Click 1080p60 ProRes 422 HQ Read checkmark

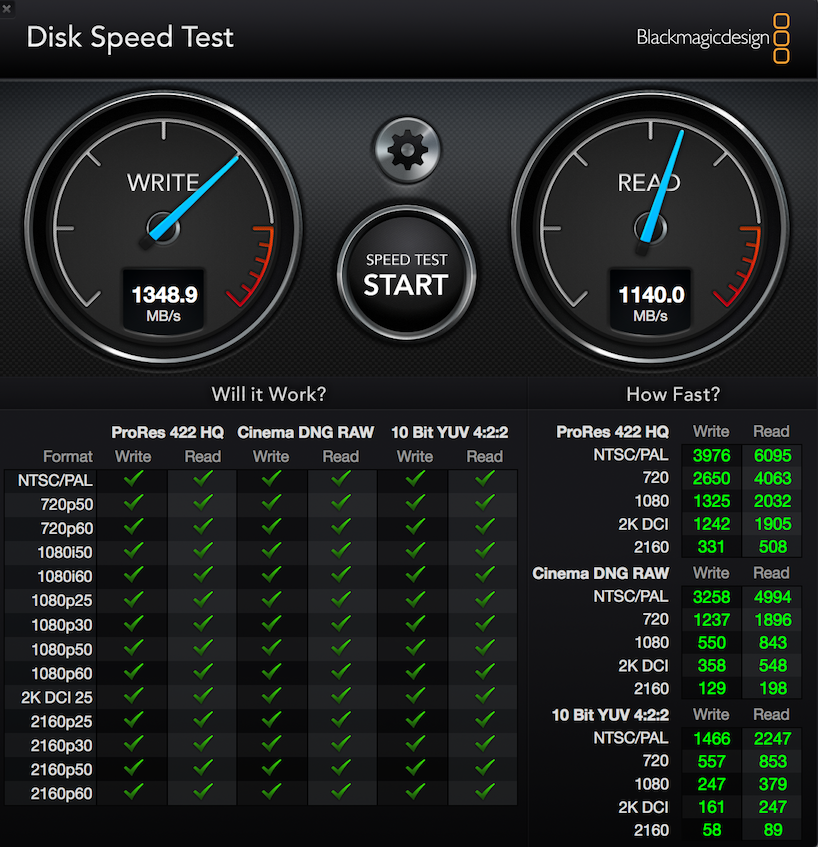click(x=203, y=672)
